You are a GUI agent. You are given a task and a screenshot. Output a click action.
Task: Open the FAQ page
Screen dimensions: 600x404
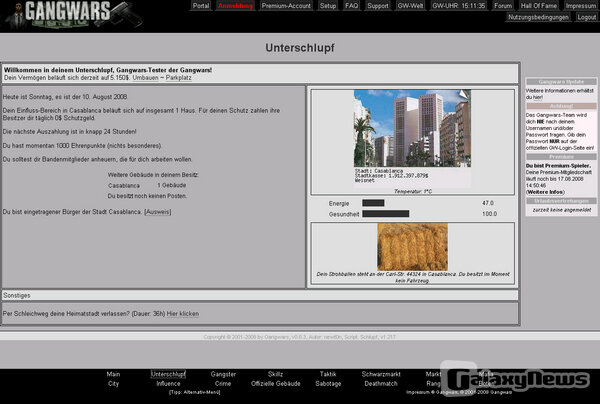[x=351, y=6]
